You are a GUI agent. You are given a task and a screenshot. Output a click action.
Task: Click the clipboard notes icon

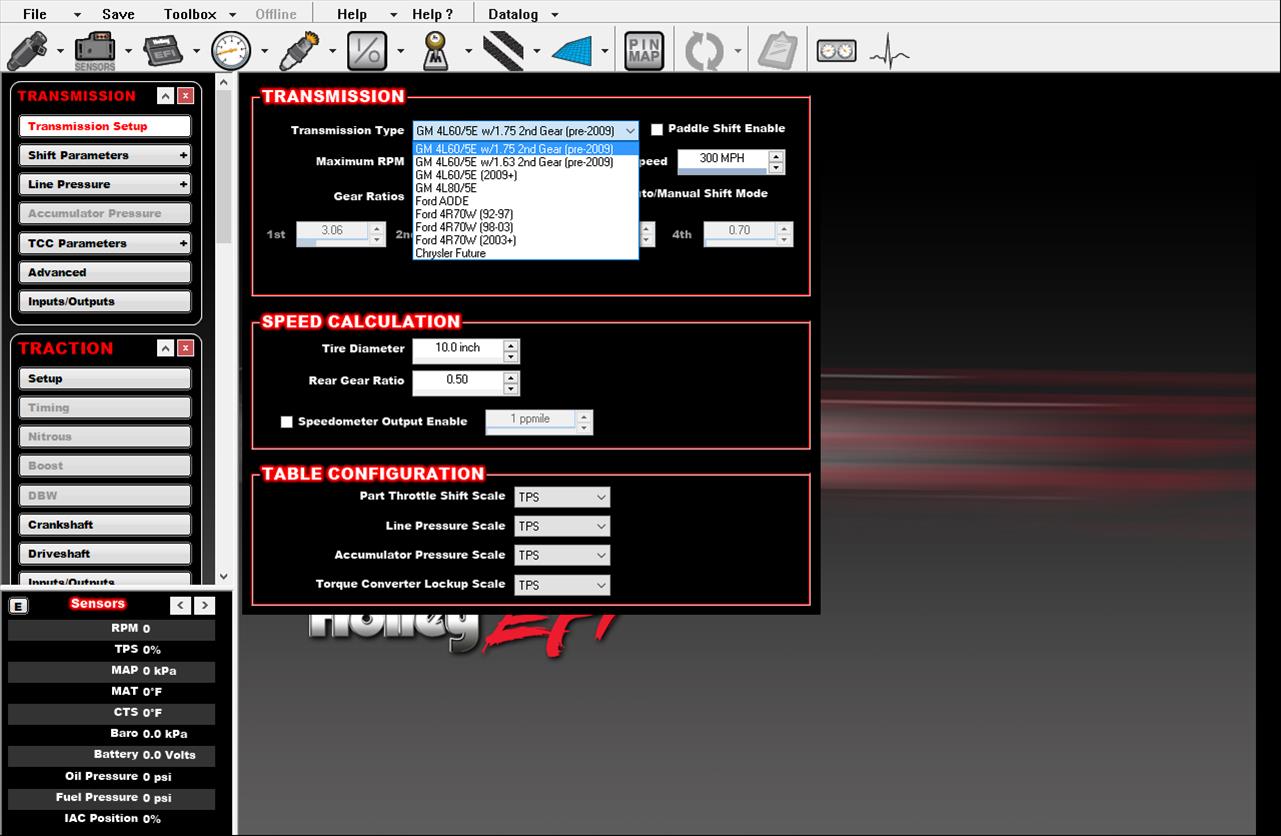click(776, 50)
